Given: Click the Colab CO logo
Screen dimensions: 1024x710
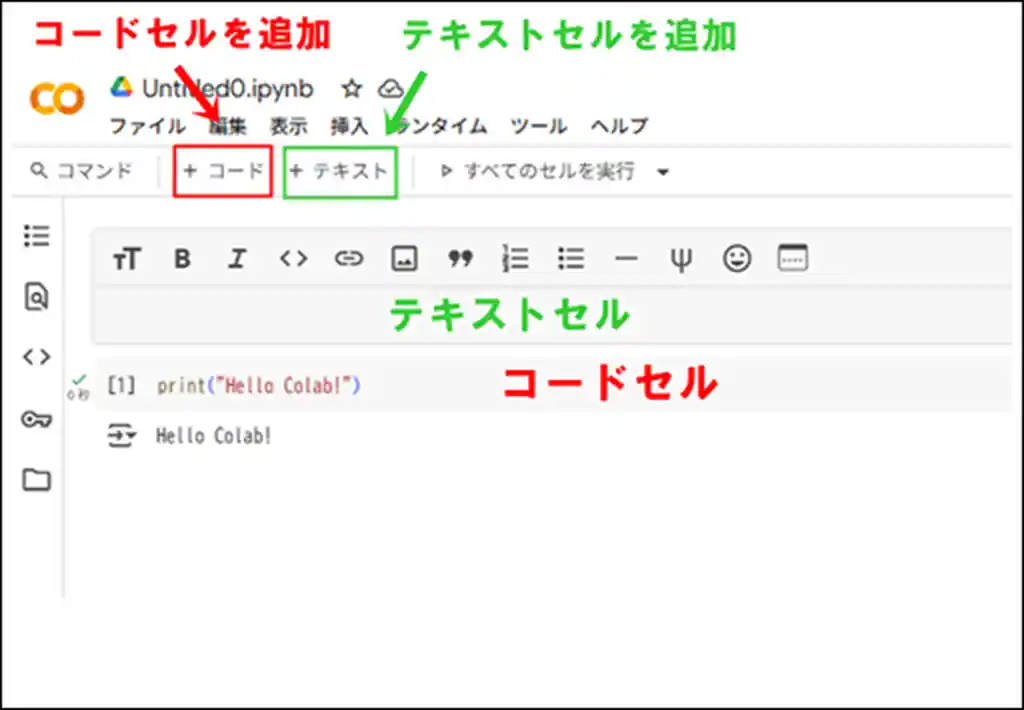Looking at the screenshot, I should pyautogui.click(x=57, y=99).
